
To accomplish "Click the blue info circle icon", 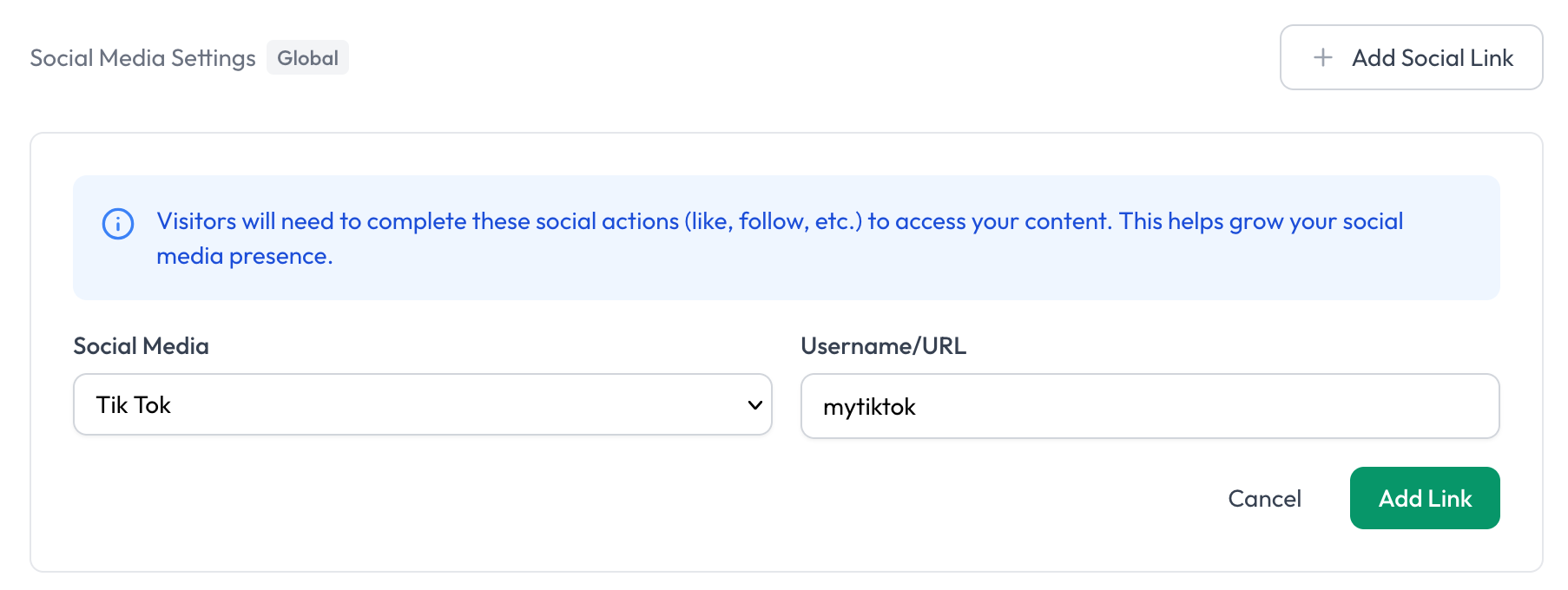I will pos(118,224).
